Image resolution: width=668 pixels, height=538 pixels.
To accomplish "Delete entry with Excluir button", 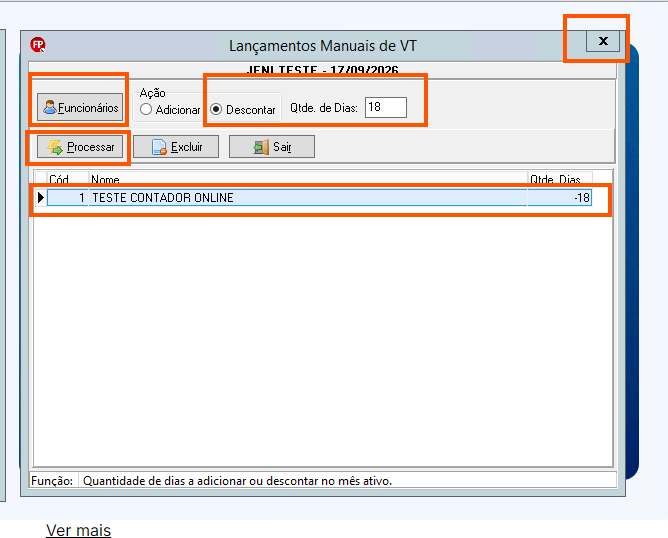I will point(176,147).
